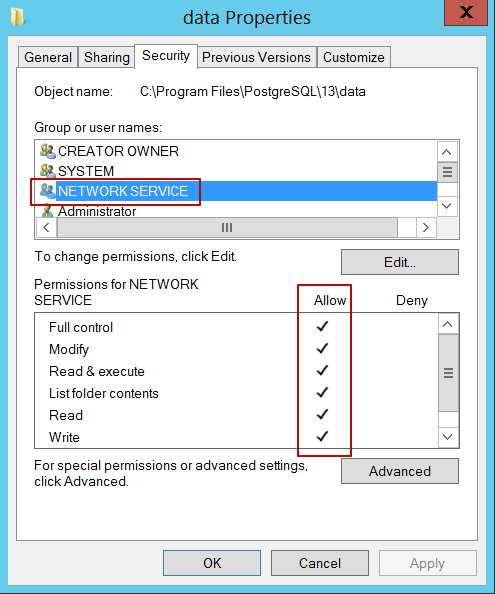The height and width of the screenshot is (594, 495).
Task: Switch to the General tab
Action: 48,57
